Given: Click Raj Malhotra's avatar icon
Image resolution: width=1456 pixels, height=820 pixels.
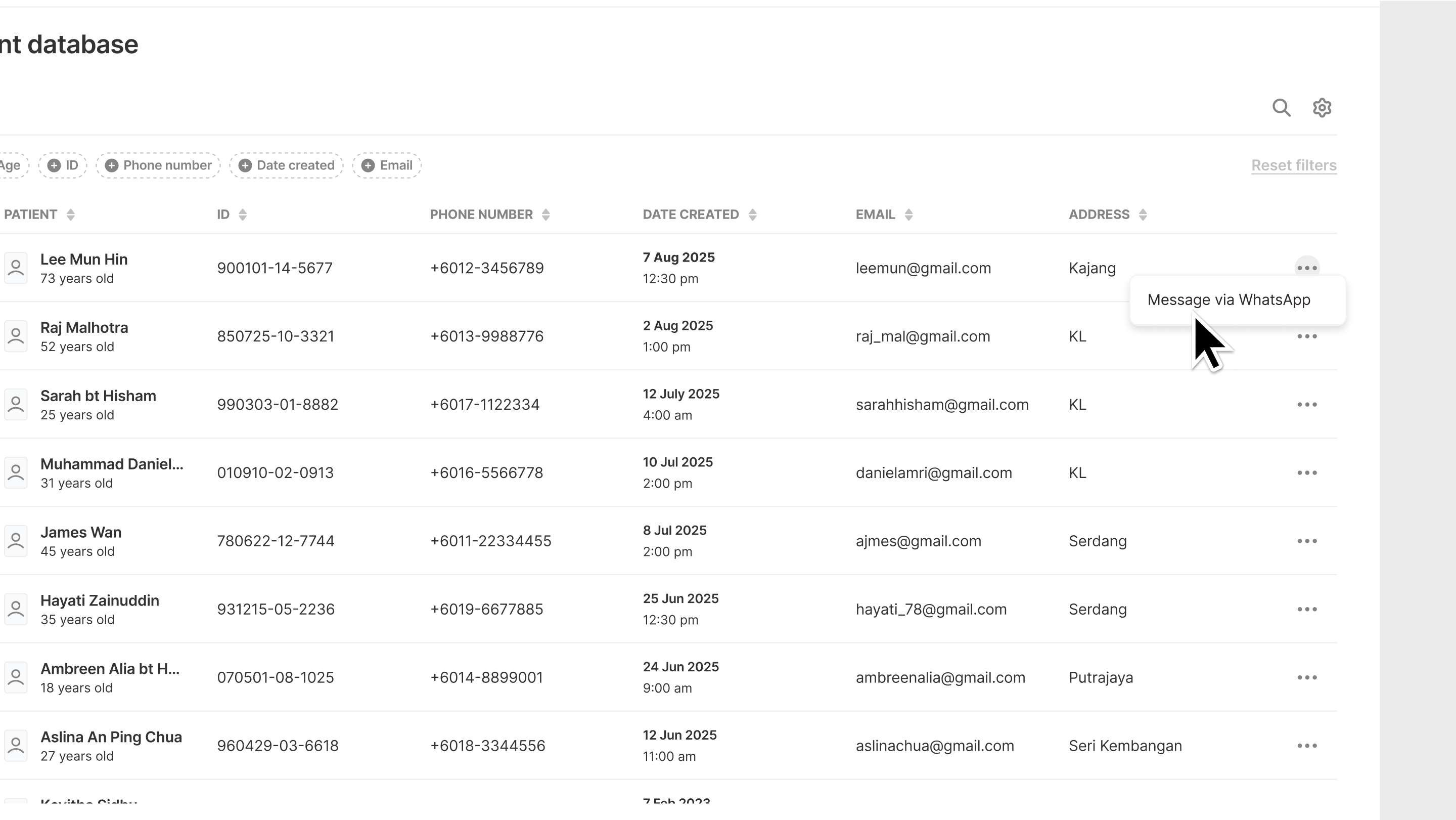Looking at the screenshot, I should click(x=16, y=336).
